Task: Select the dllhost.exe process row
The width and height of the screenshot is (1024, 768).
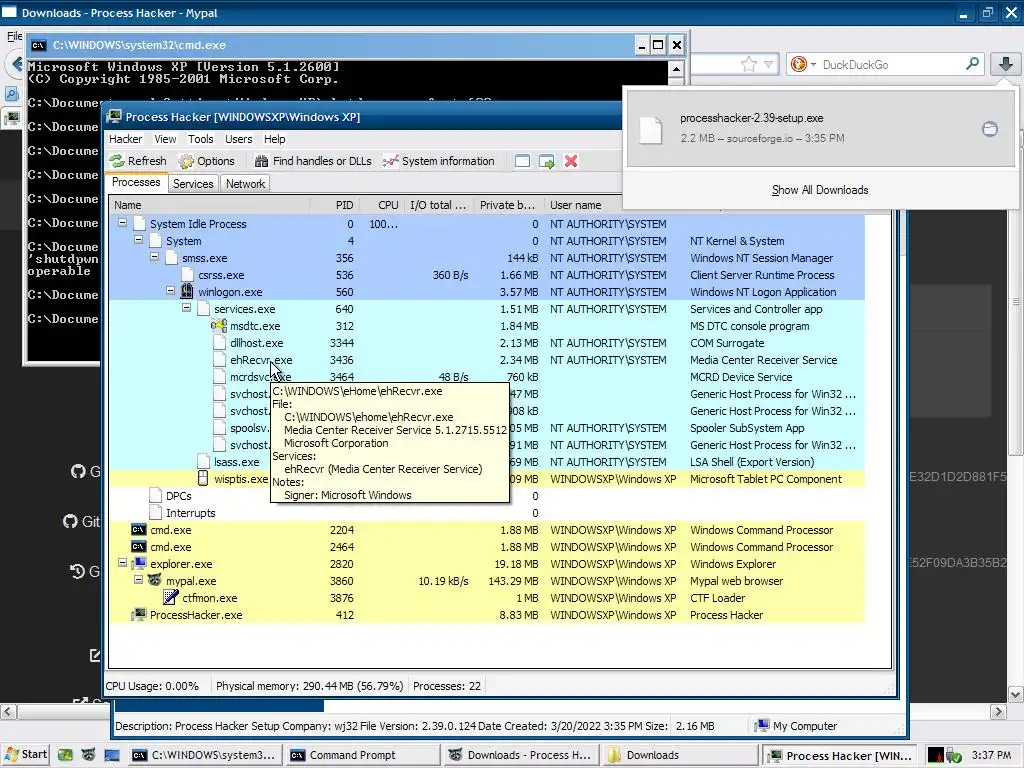Action: click(487, 343)
